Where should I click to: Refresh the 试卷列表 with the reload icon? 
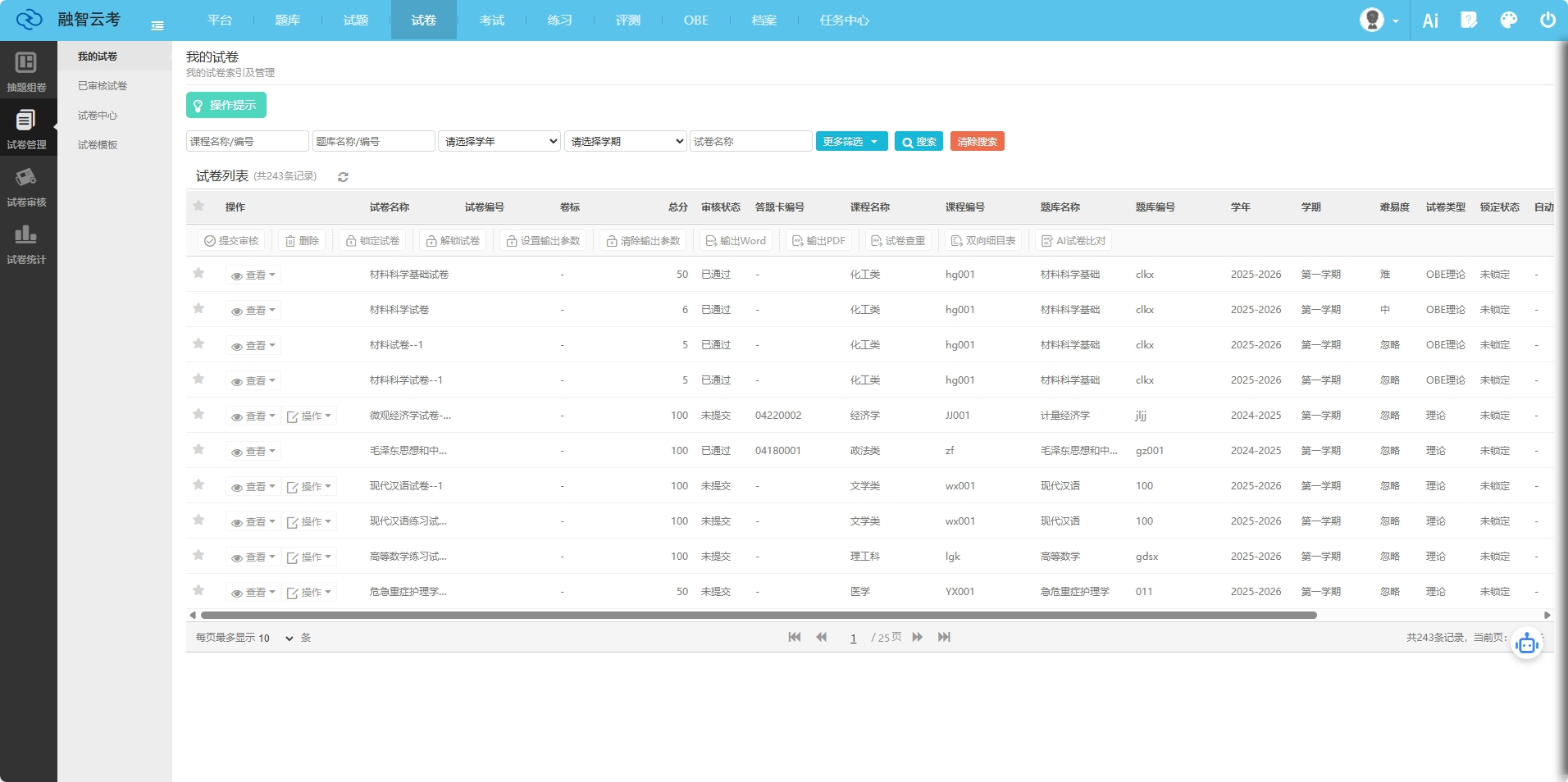343,177
